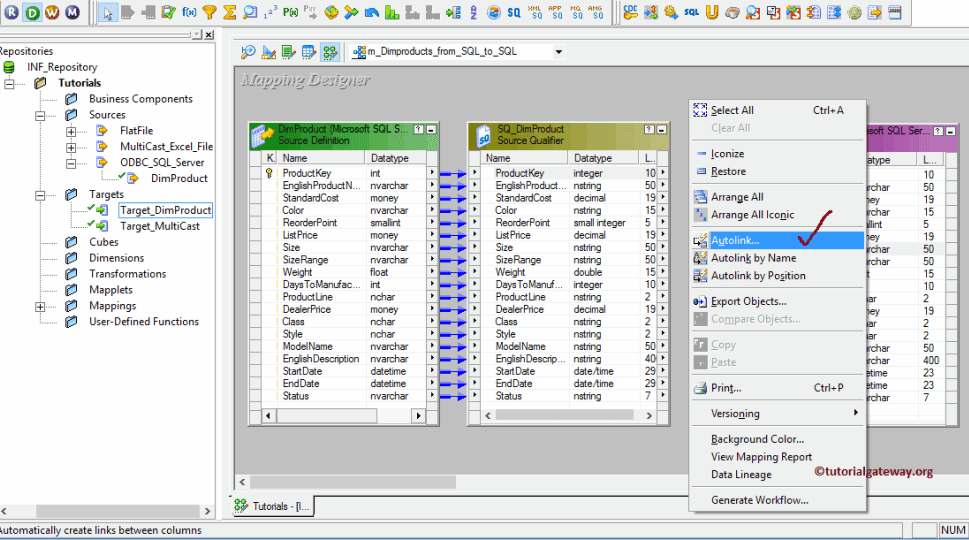The height and width of the screenshot is (540, 969).
Task: Click help button on SQ_DimProduct title
Action: point(650,130)
